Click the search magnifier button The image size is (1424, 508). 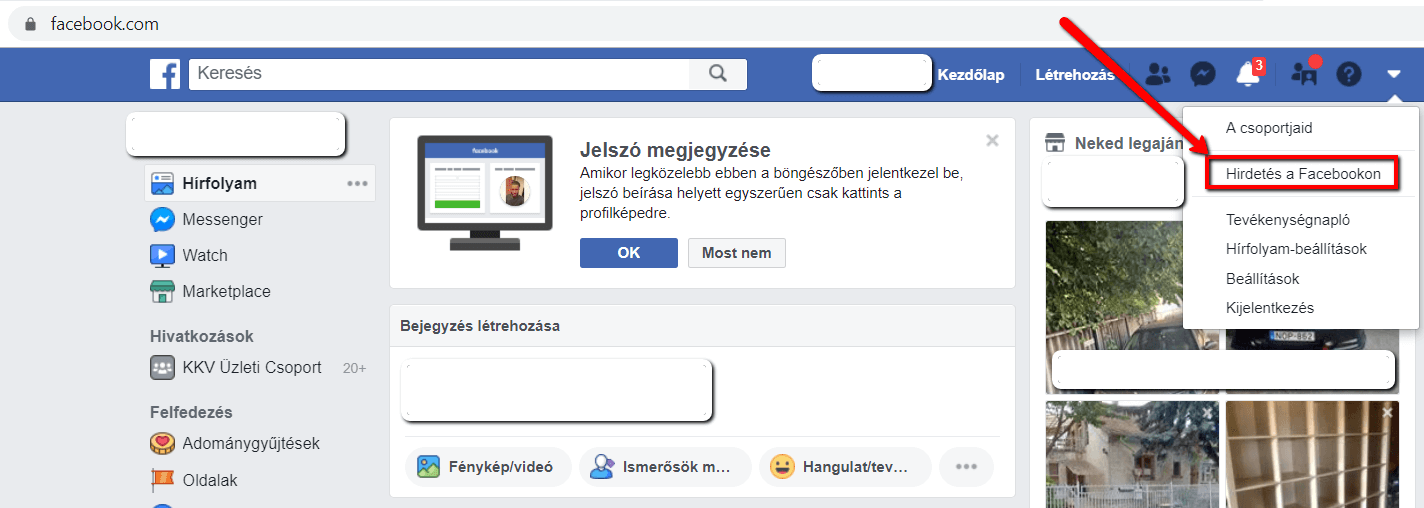(x=718, y=74)
